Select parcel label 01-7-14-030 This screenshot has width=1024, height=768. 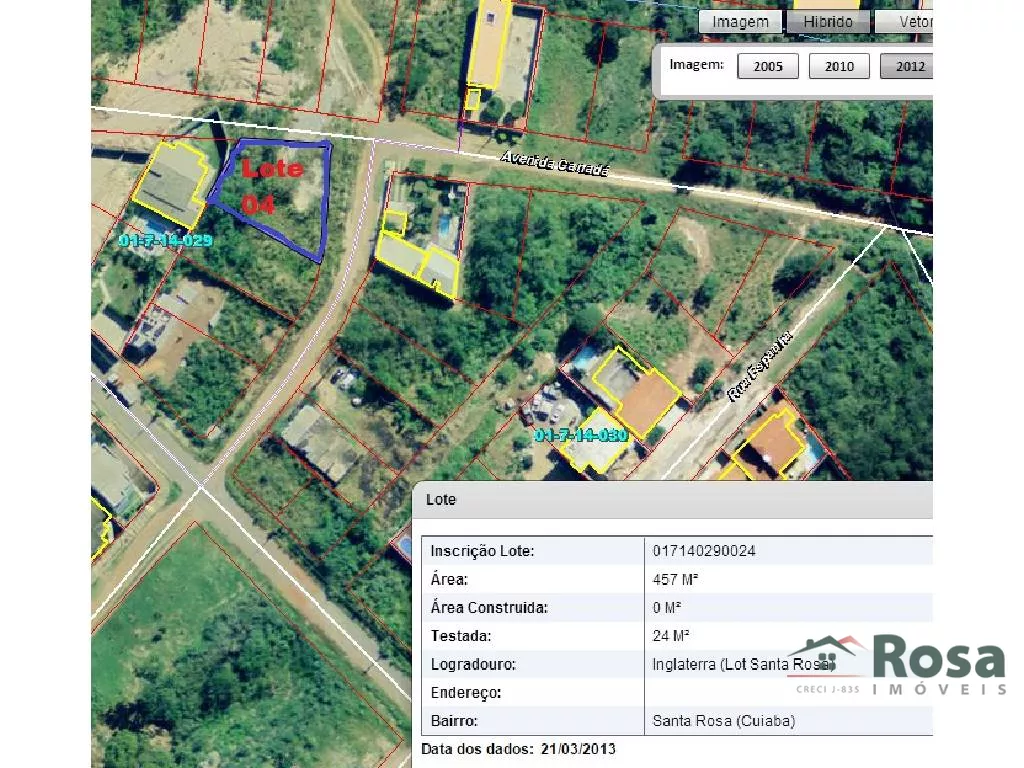(x=581, y=435)
